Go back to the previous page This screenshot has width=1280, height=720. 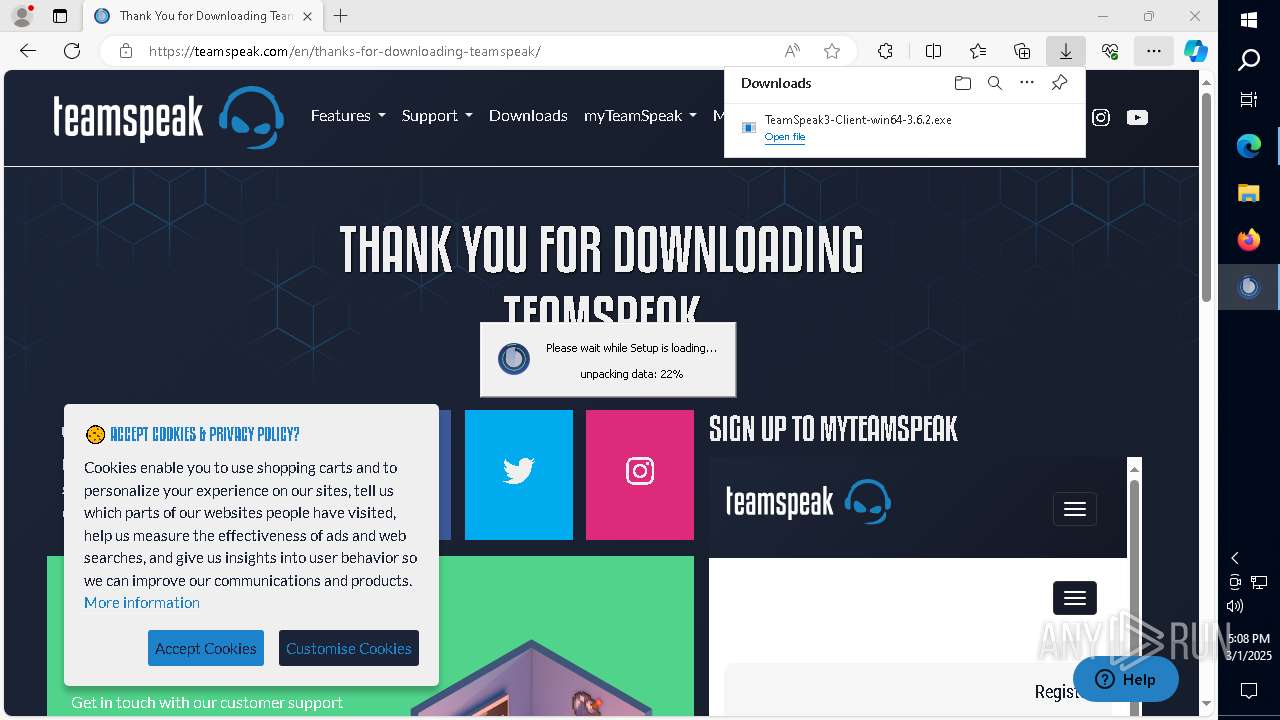tap(28, 51)
